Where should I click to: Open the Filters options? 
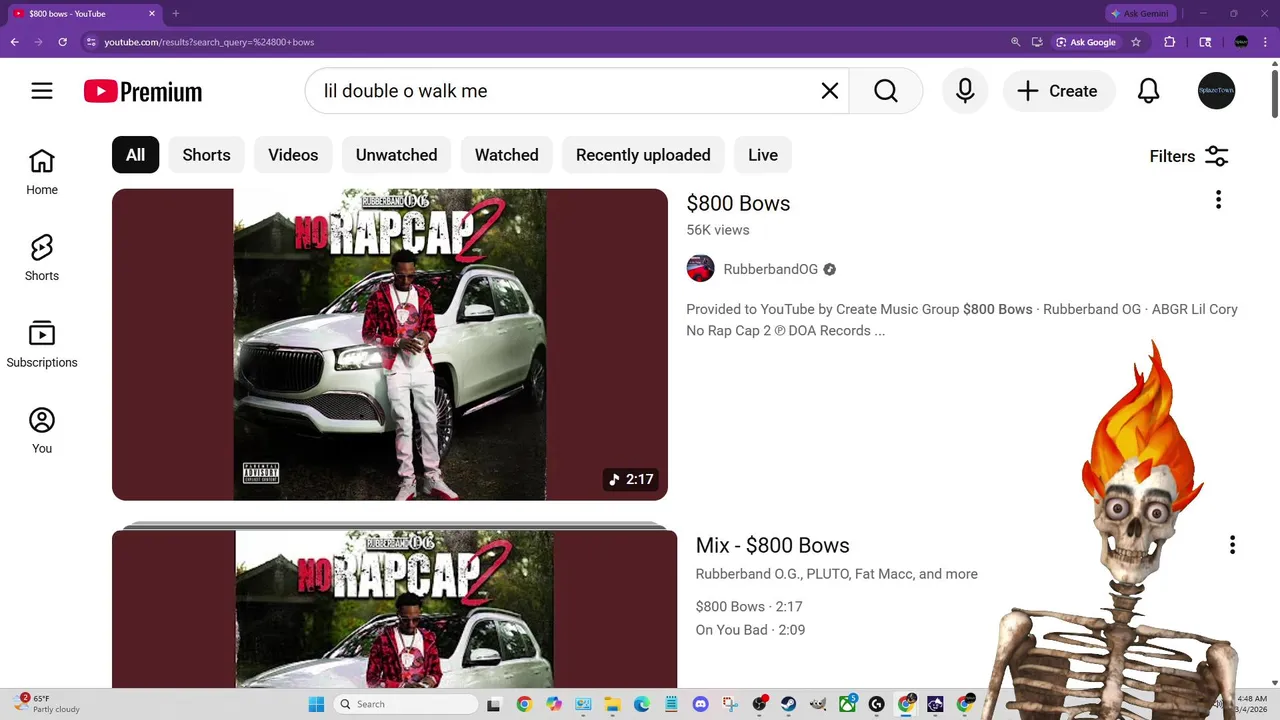coord(1189,156)
